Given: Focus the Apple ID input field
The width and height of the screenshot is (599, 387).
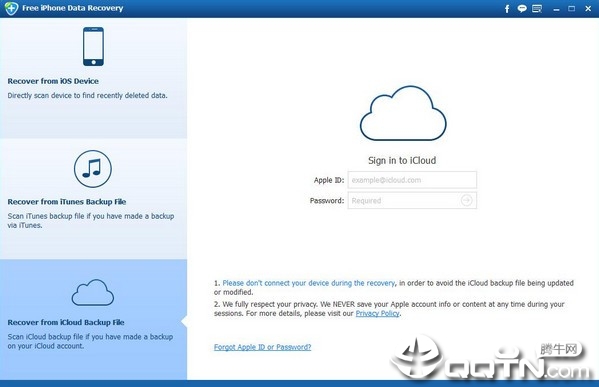Looking at the screenshot, I should 412,180.
